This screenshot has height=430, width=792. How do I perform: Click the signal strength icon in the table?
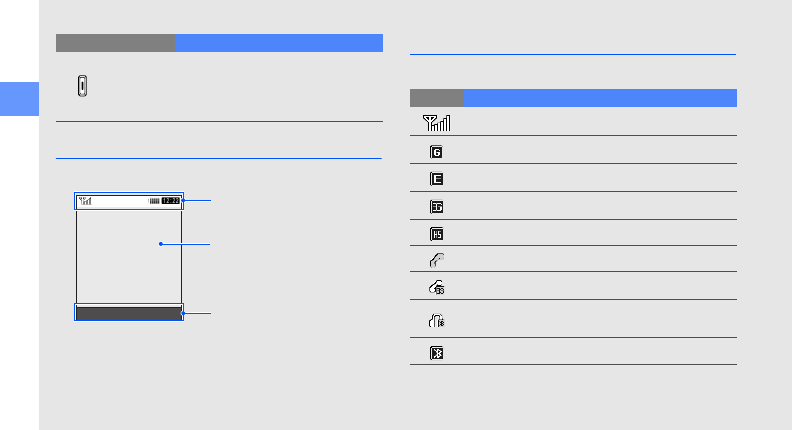437,123
